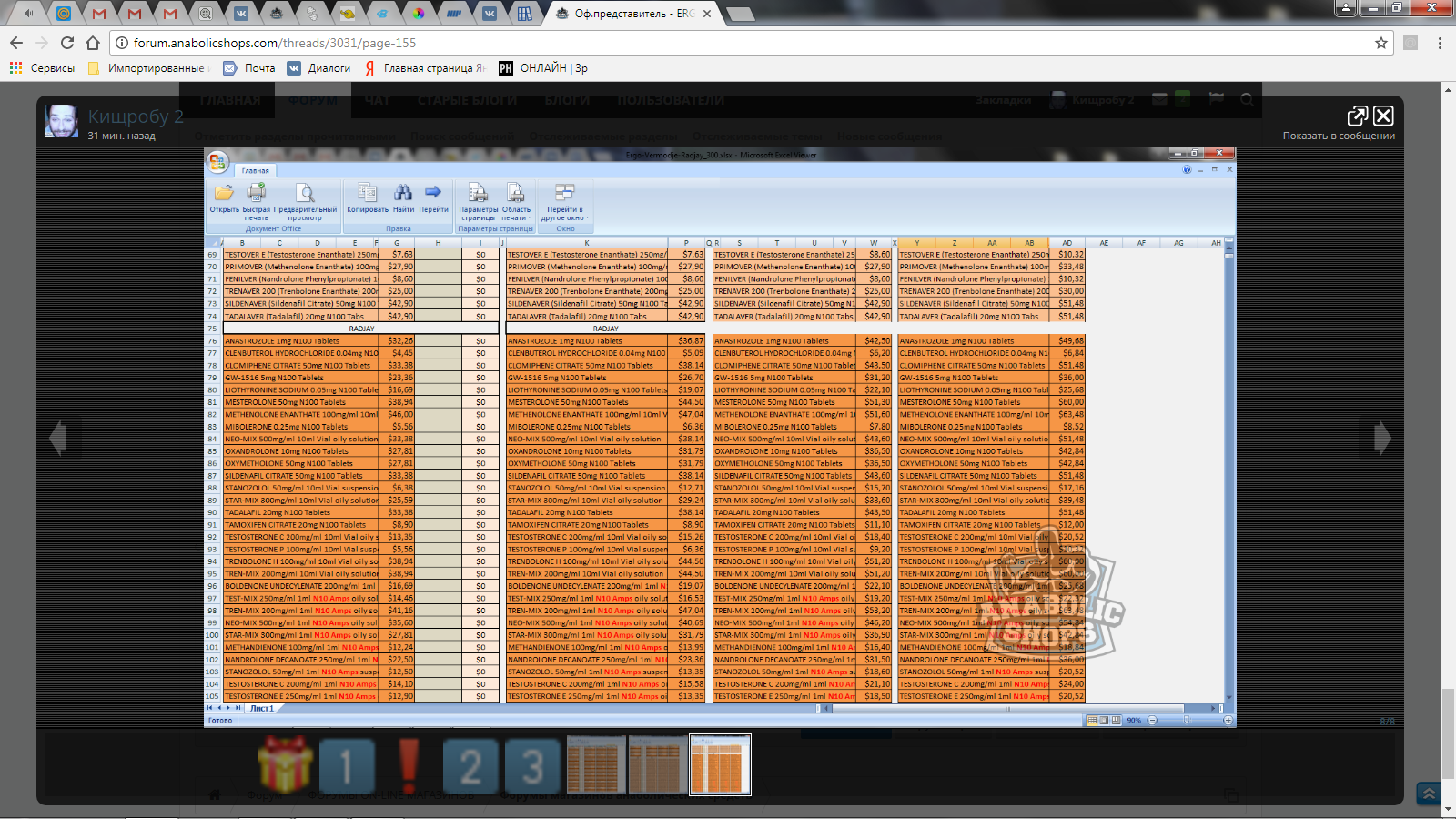The image size is (1456, 819).
Task: Click the scroll-to-top button at page corner
Action: point(1429,794)
